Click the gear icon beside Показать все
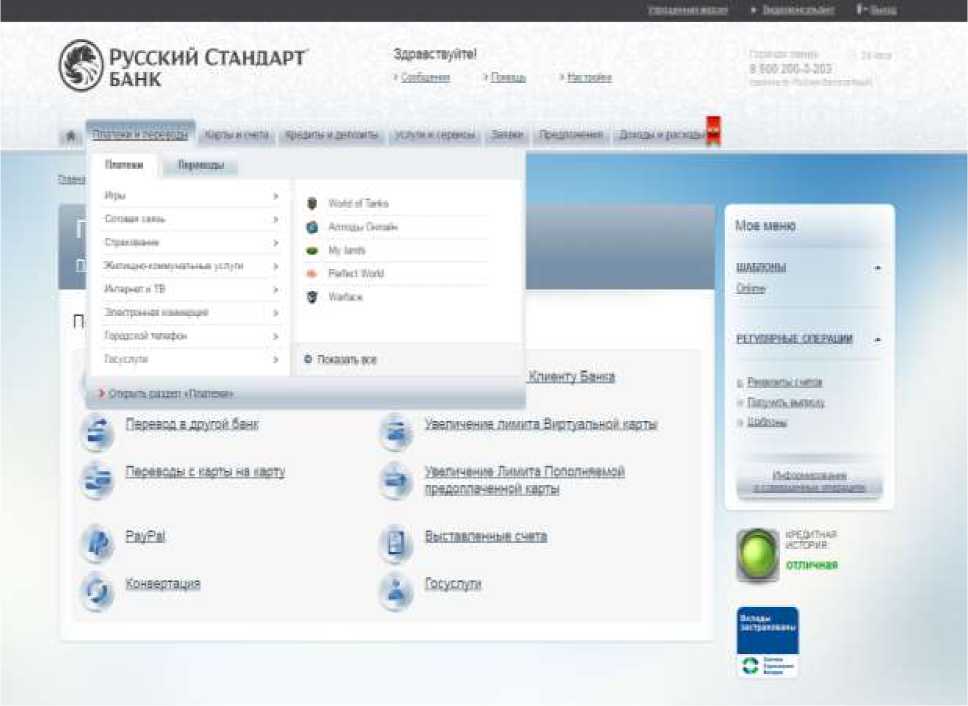The height and width of the screenshot is (706, 968). 308,359
